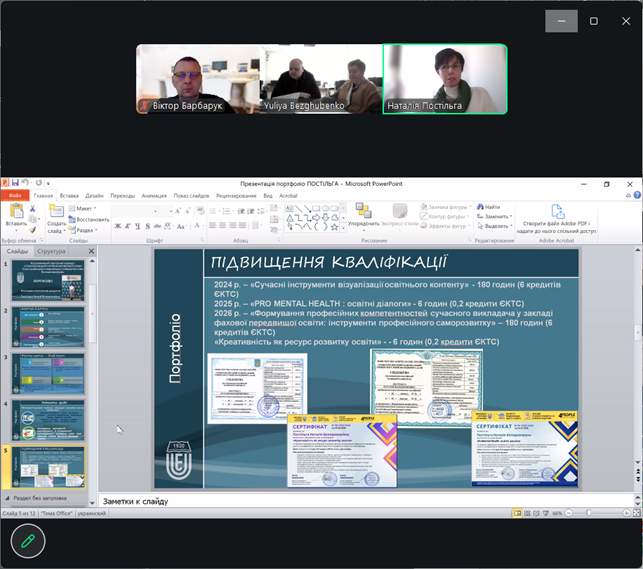Click the Arrange (Упорядочить) icon
643x569 pixels.
pos(363,211)
